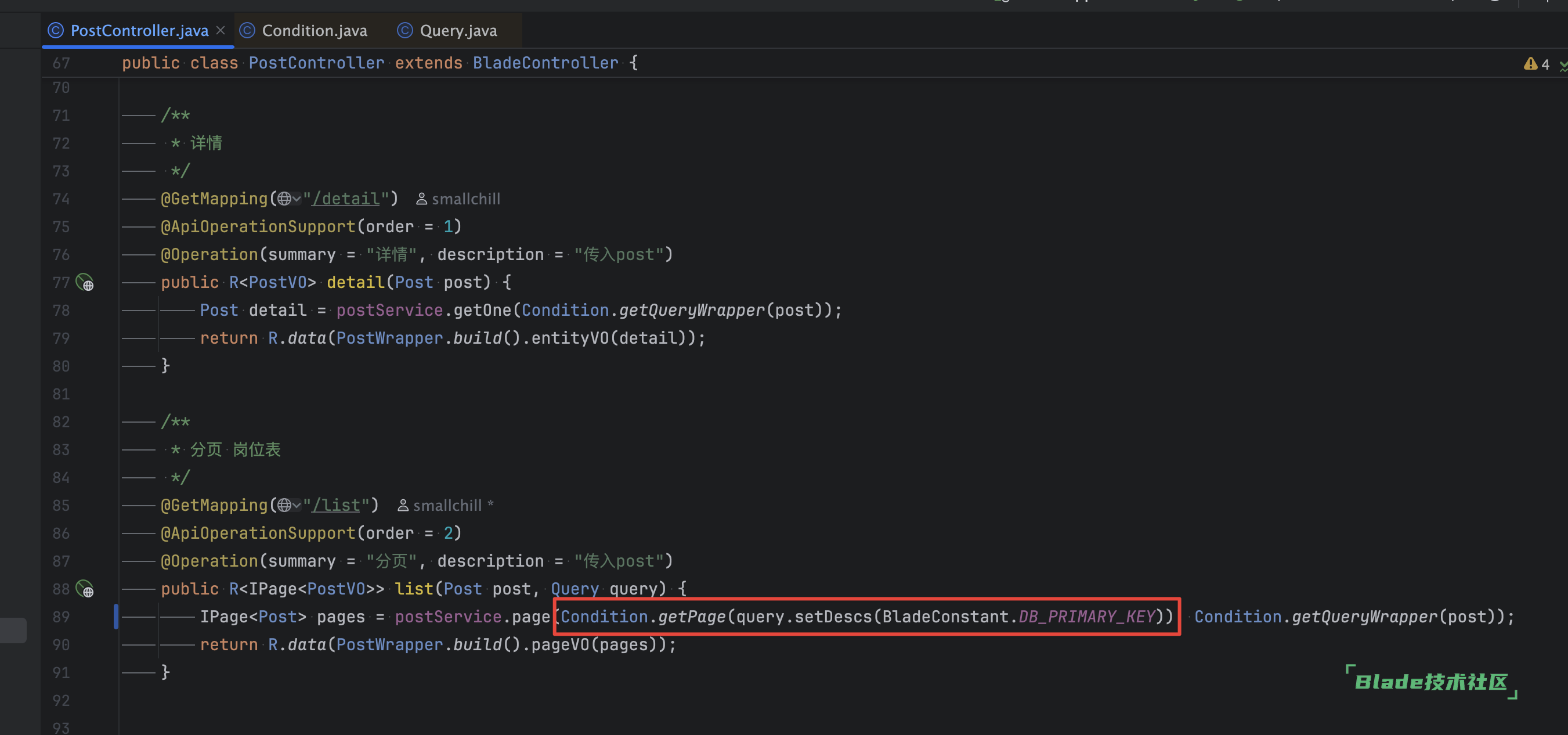Screen dimensions: 1568x735
Task: Close the PostController.java tab
Action: click(x=221, y=30)
